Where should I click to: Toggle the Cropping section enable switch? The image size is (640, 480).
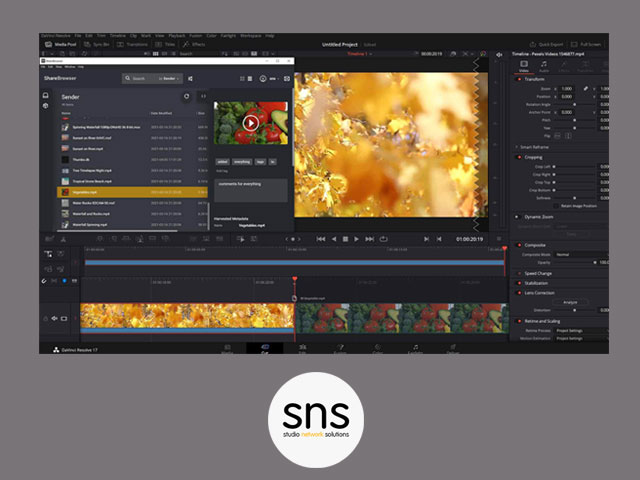pos(519,157)
